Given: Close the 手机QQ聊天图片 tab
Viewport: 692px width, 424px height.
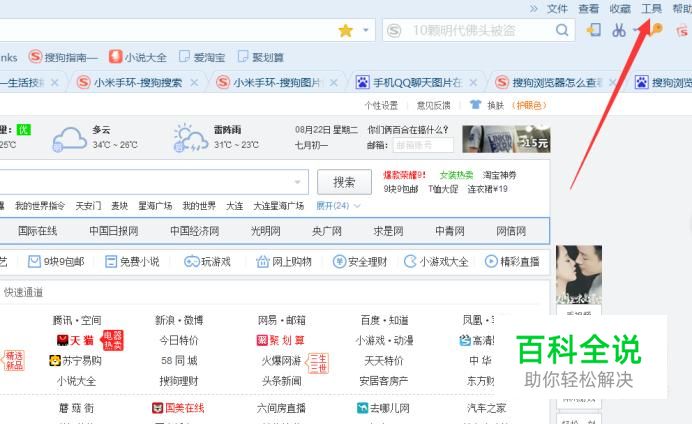Looking at the screenshot, I should point(473,83).
